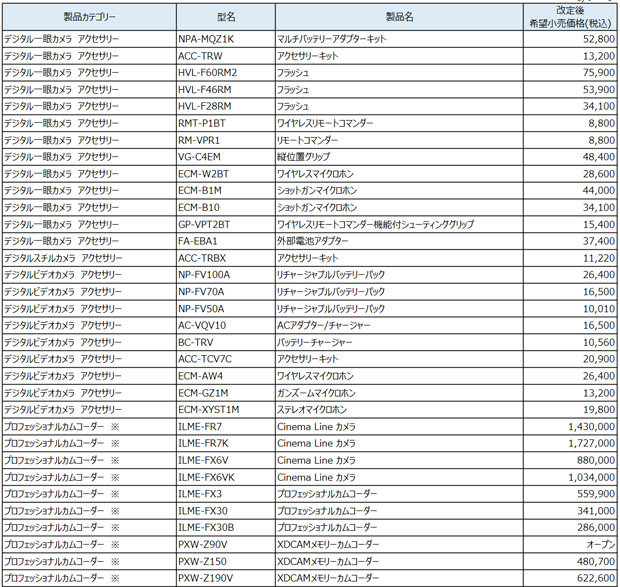Click the 改定後 希望小売価格(税込) header

(x=570, y=17)
